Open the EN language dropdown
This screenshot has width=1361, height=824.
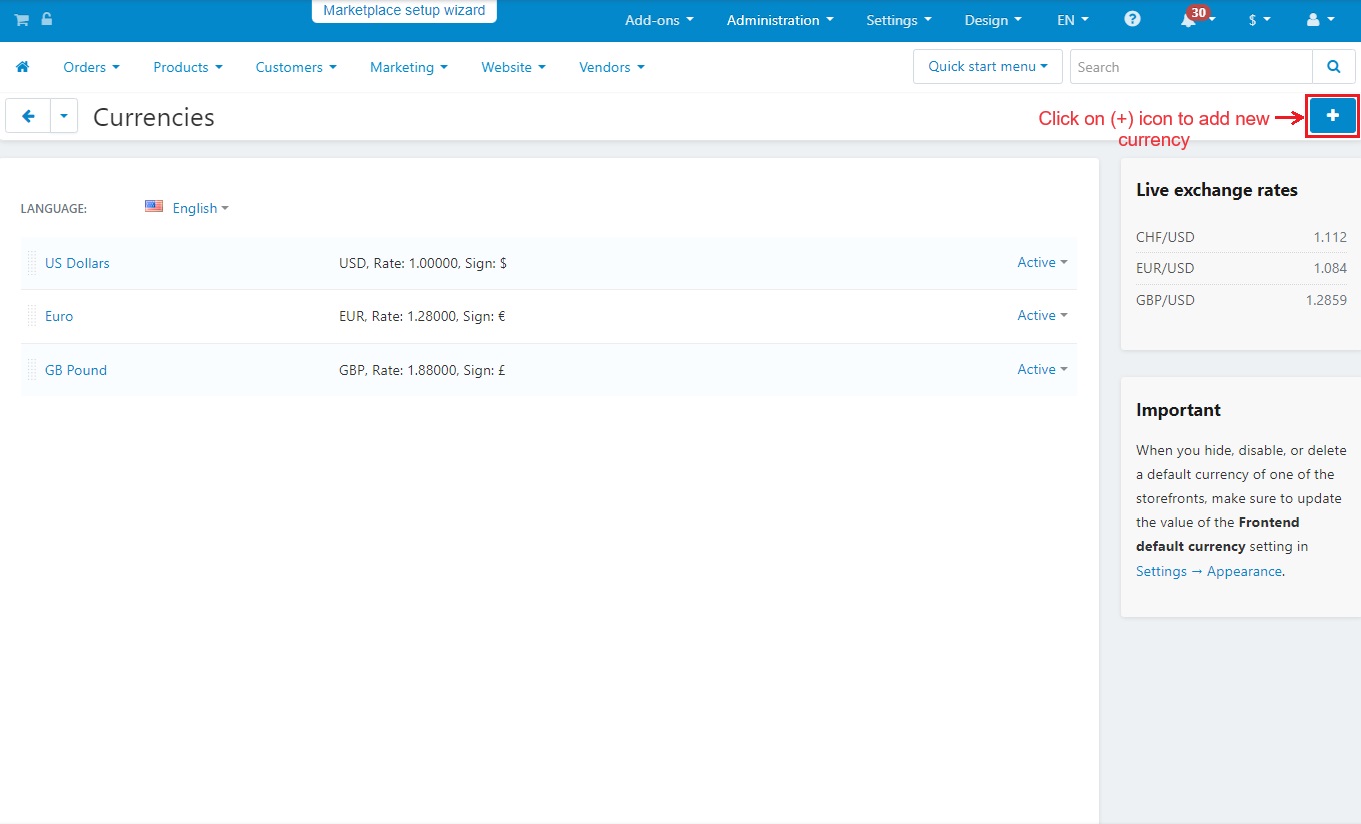pos(1073,20)
